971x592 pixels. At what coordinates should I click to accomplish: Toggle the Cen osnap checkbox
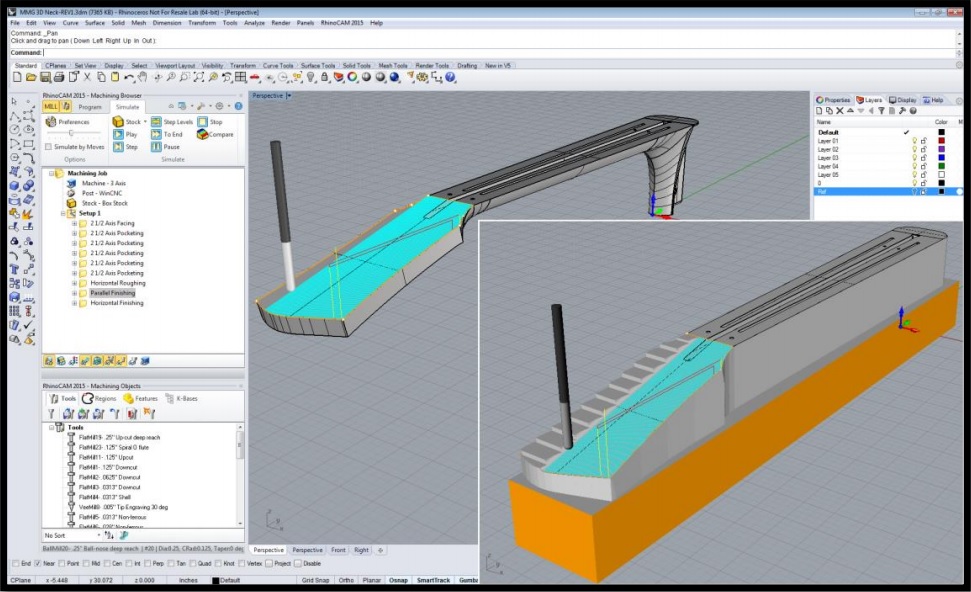107,564
